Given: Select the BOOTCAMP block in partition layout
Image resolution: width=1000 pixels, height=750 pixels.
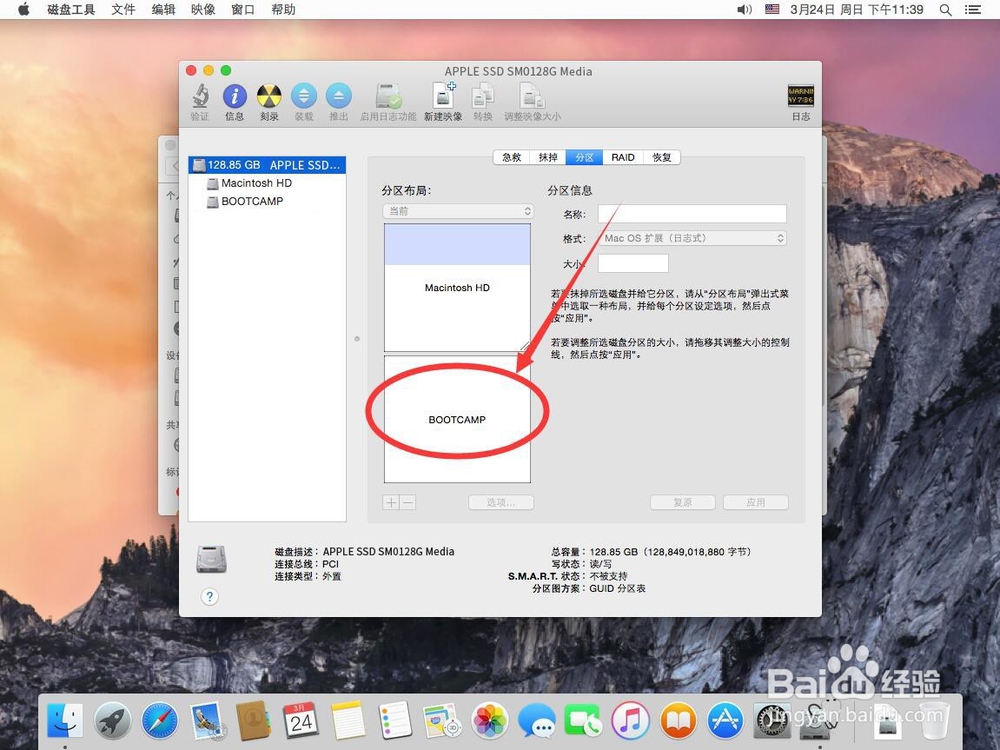Looking at the screenshot, I should 457,419.
